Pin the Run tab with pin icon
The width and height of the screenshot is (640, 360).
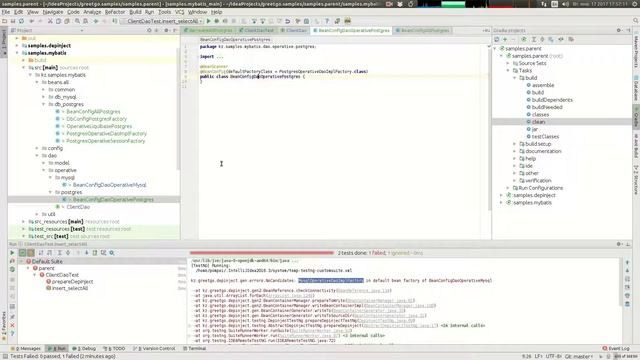[x=12, y=316]
